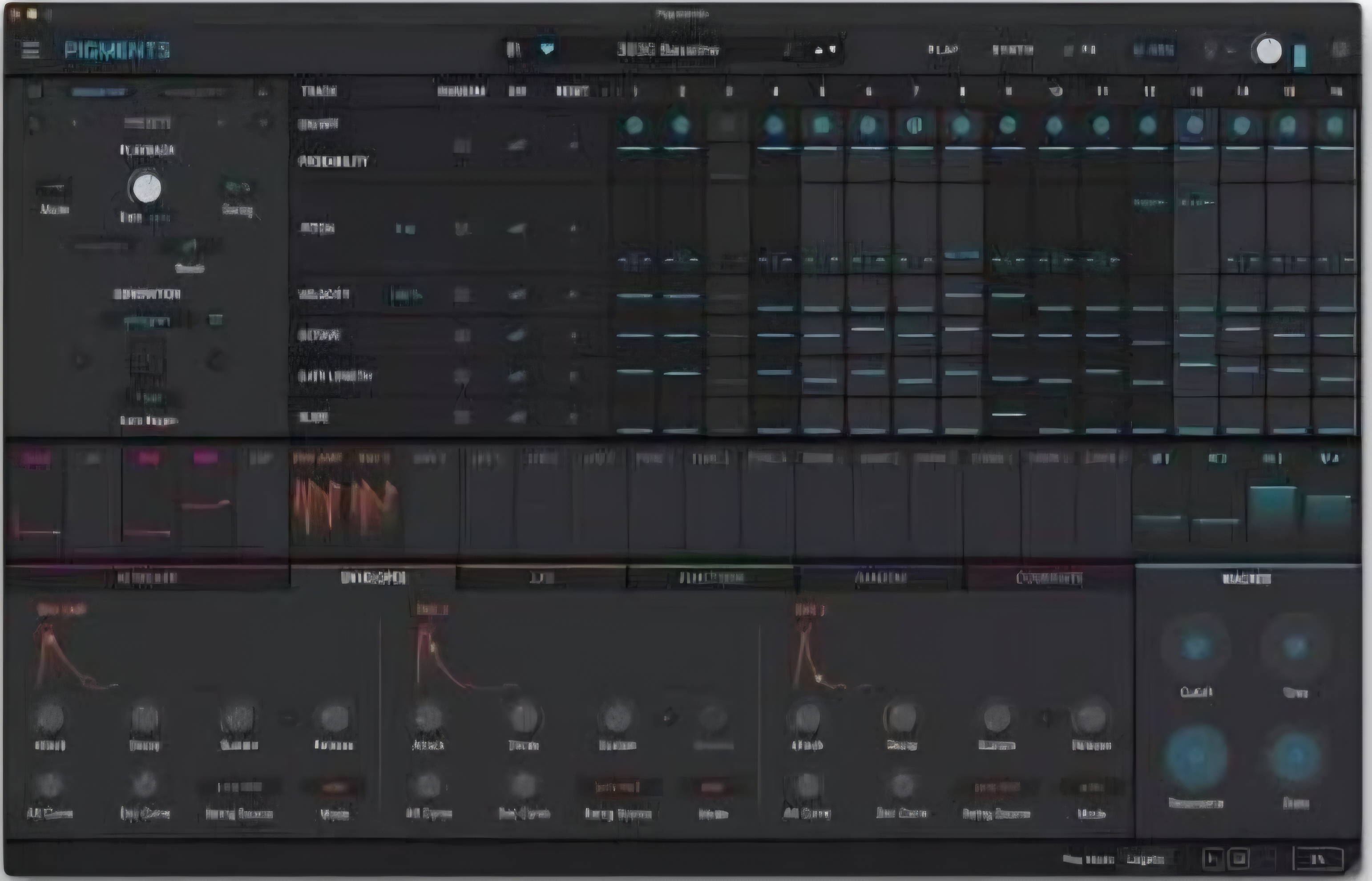
Task: Click the Env 2 Attack knob
Action: coord(428,719)
